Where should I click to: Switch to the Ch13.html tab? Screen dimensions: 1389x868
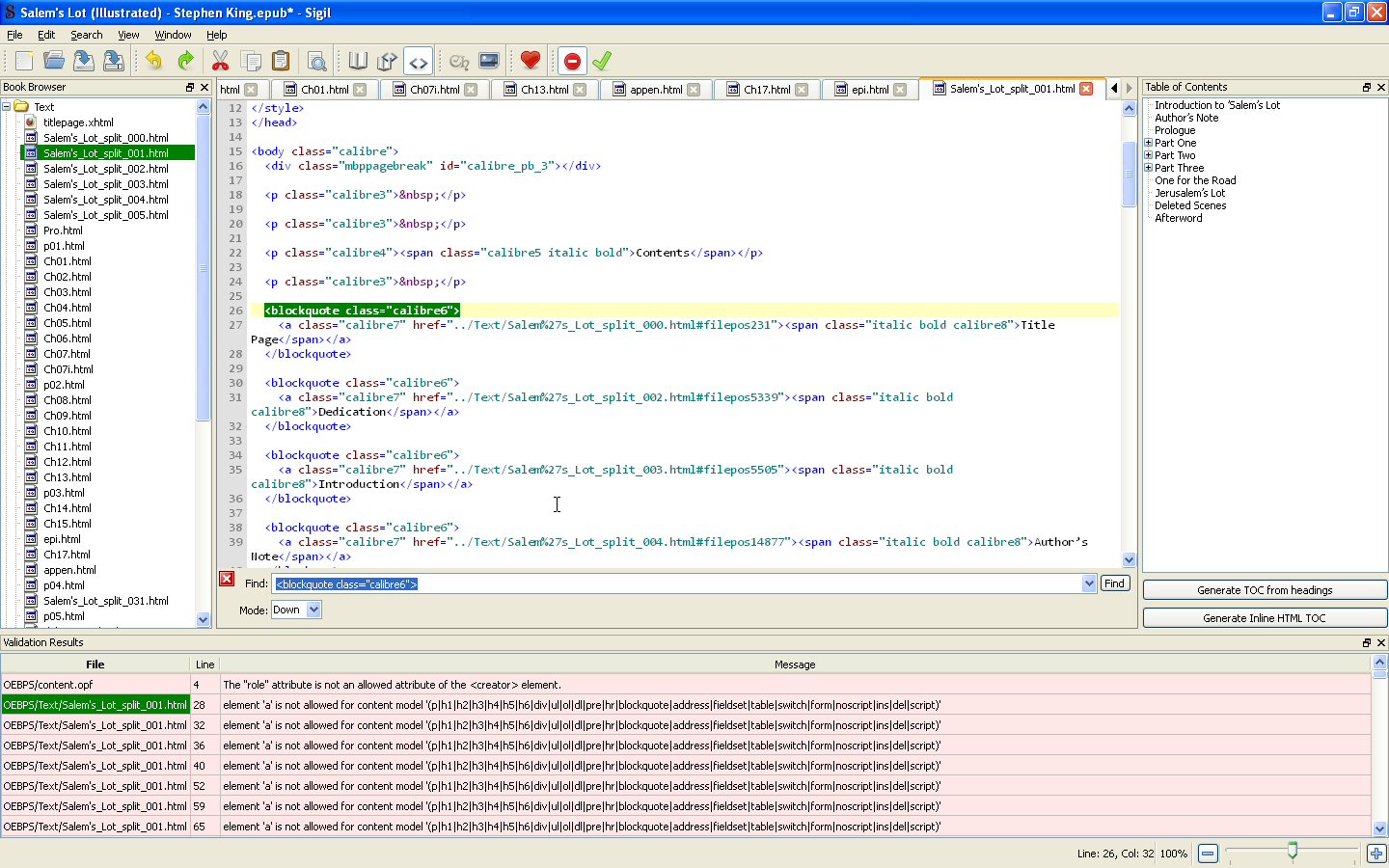point(544,90)
